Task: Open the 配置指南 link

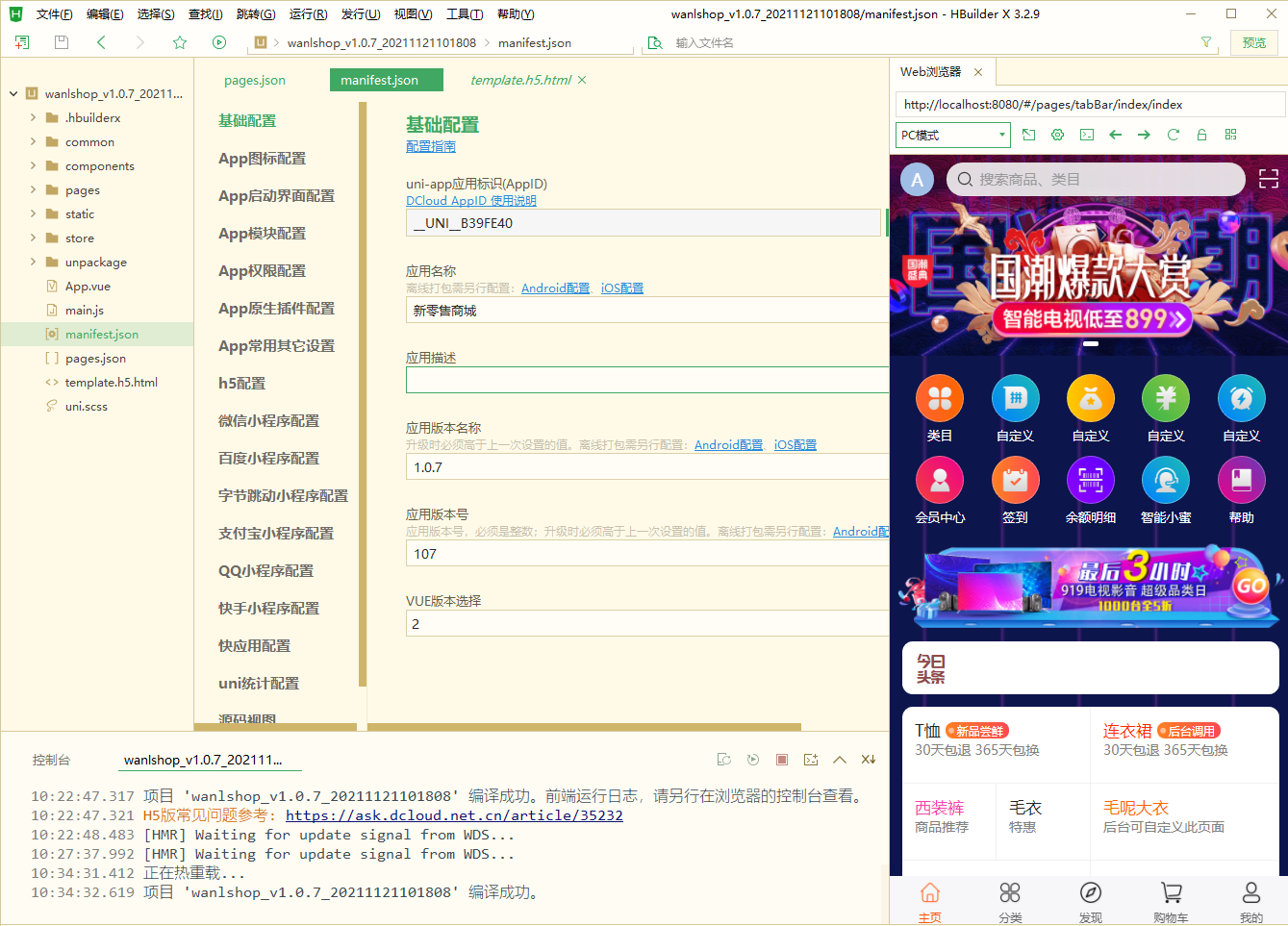Action: 430,146
